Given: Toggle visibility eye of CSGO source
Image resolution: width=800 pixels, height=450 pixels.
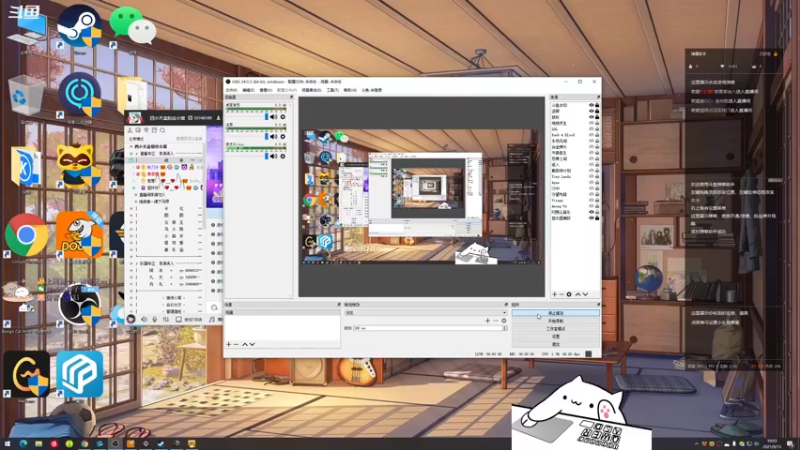Looking at the screenshot, I should 591,188.
